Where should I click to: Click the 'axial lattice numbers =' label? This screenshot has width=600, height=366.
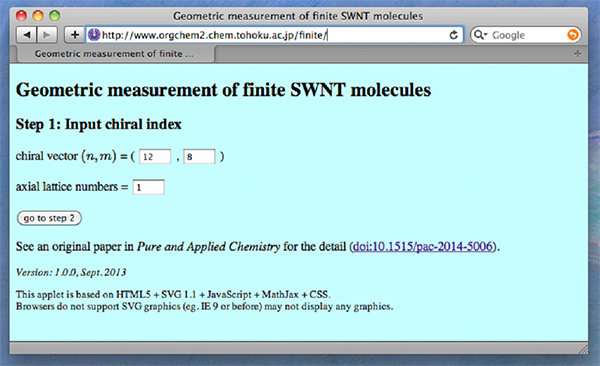(x=72, y=187)
